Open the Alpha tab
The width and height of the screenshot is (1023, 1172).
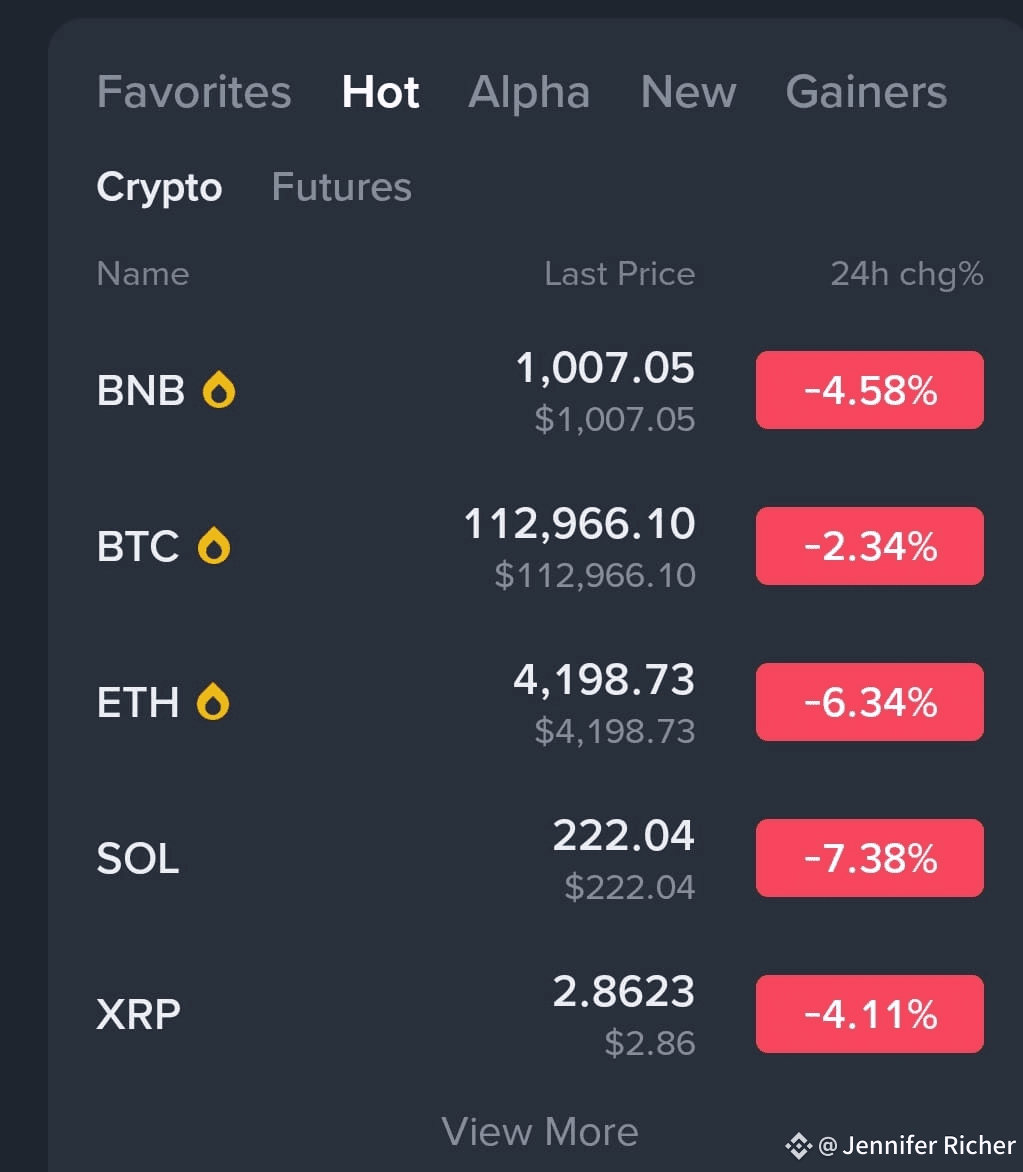point(529,92)
